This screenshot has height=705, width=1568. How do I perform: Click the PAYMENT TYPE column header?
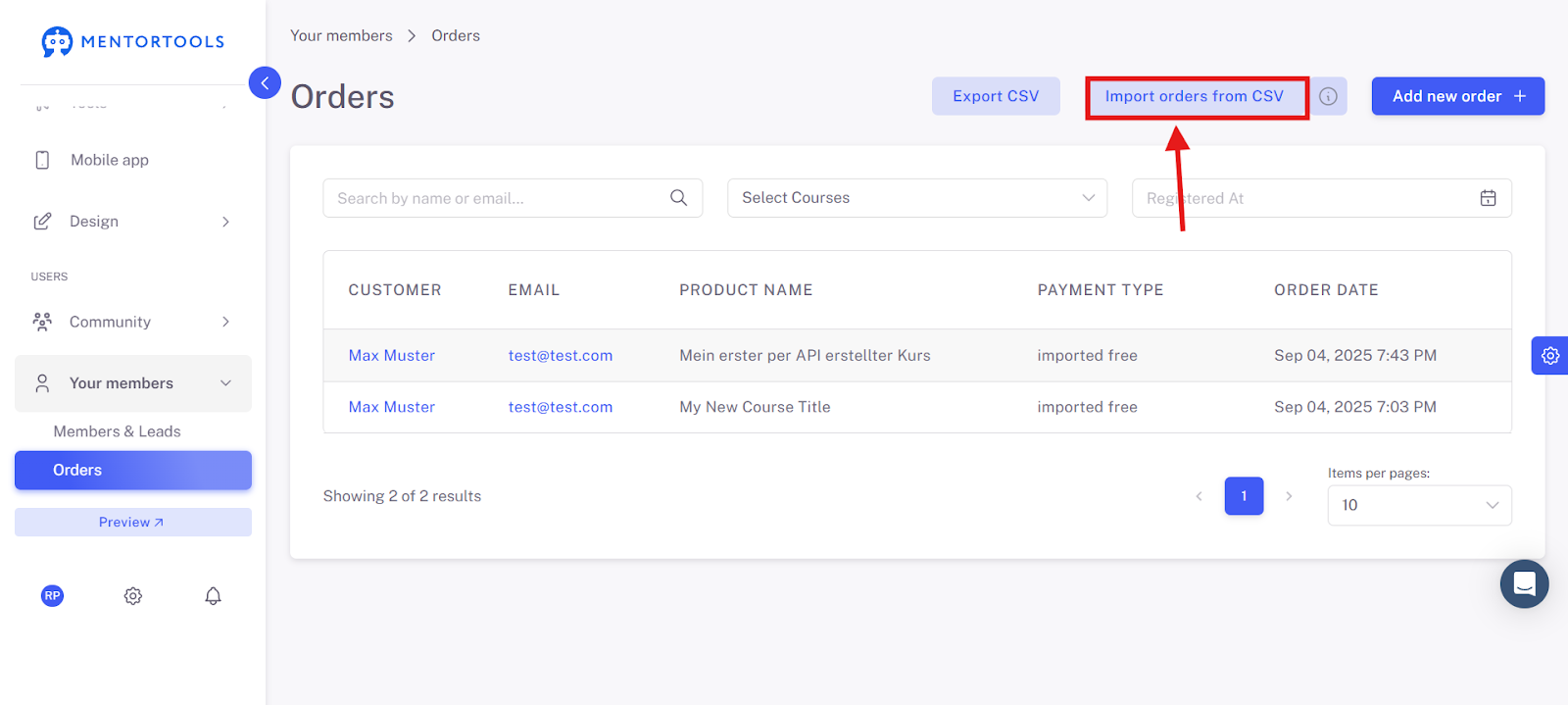(x=1101, y=290)
